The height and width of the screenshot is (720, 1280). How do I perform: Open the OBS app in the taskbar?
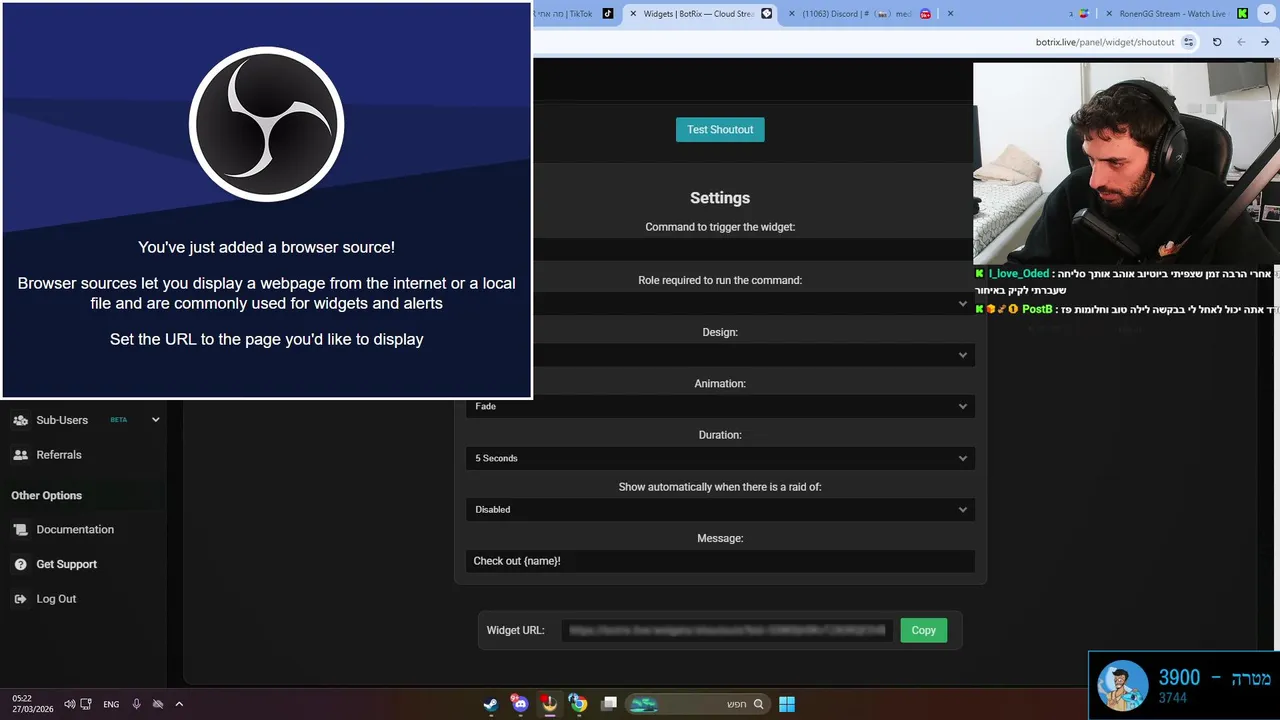549,704
